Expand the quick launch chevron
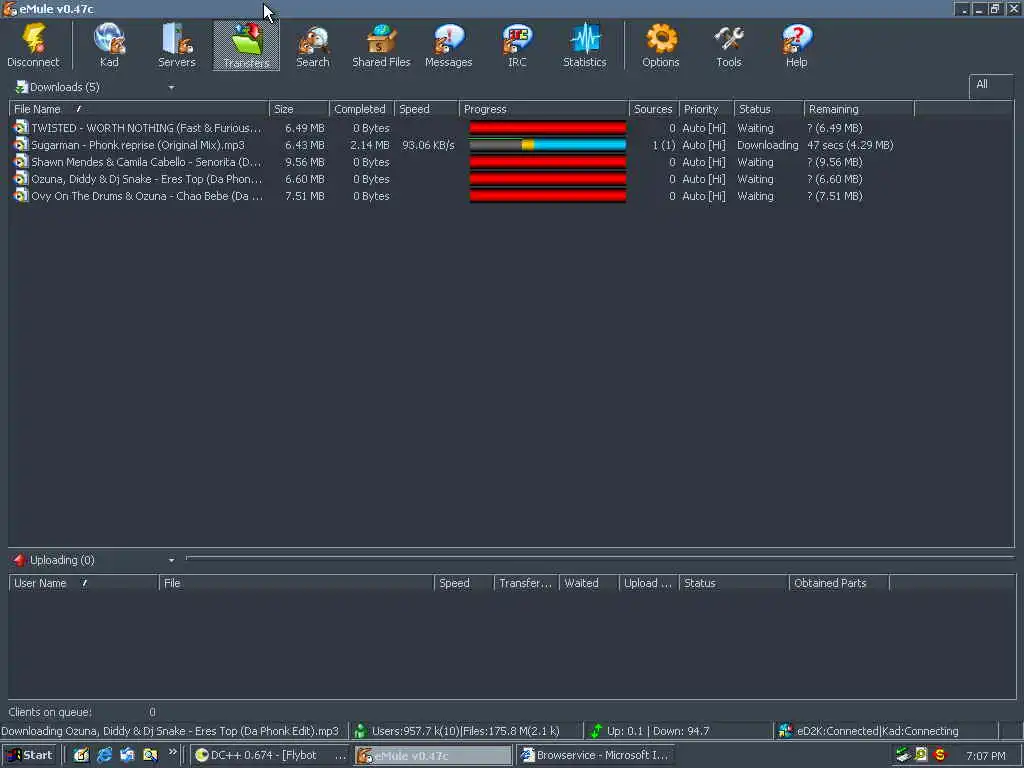This screenshot has height=768, width=1024. [x=172, y=752]
